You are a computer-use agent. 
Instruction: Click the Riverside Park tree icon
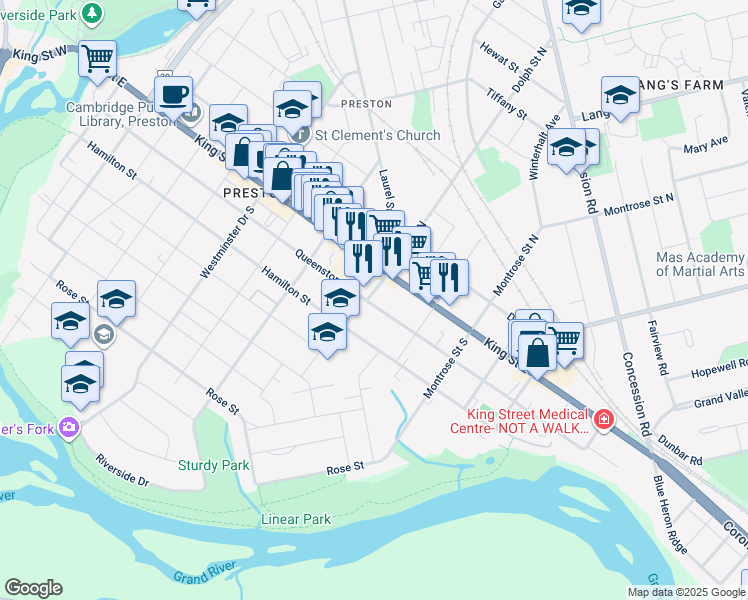pos(92,12)
